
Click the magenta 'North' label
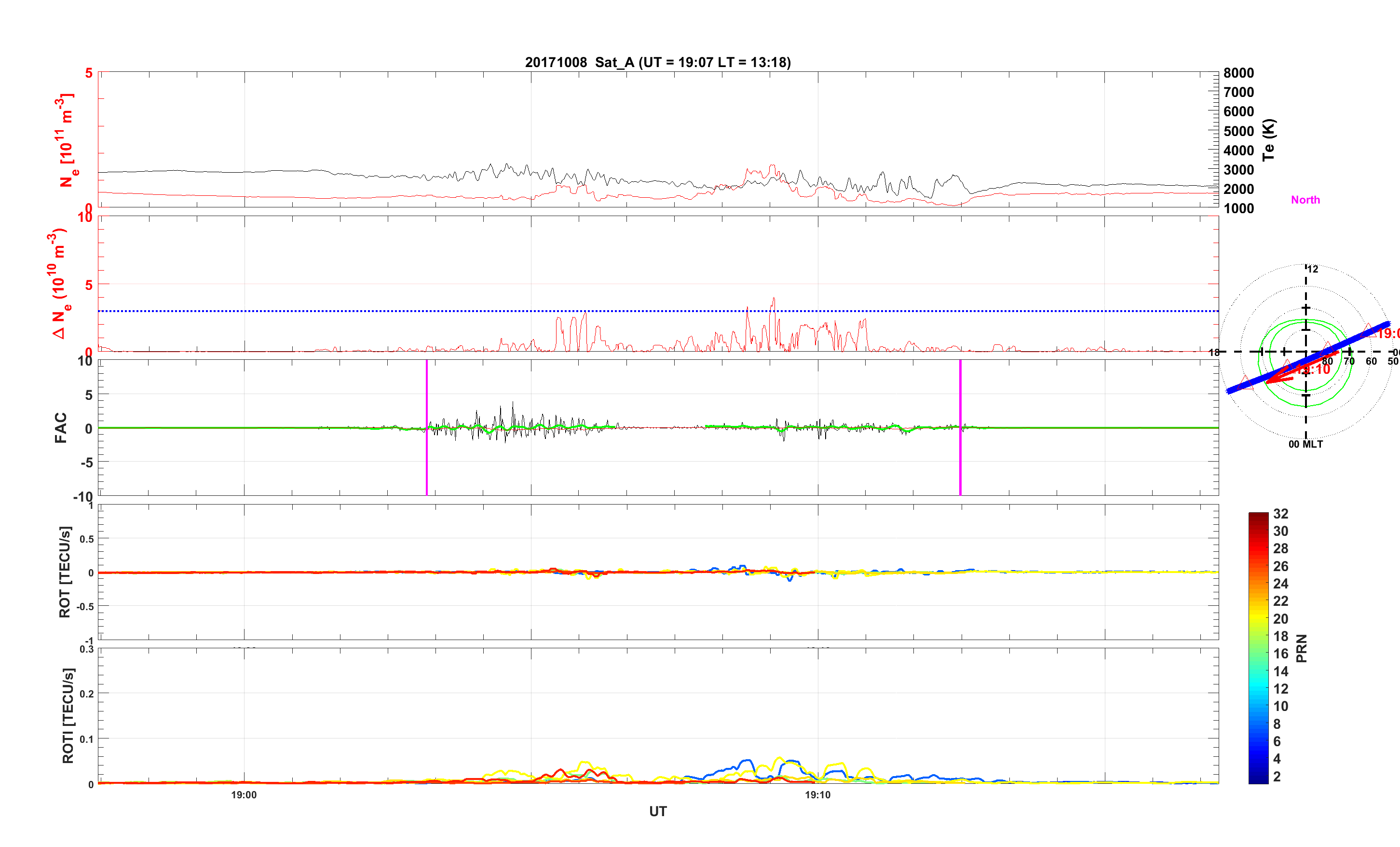(1305, 200)
